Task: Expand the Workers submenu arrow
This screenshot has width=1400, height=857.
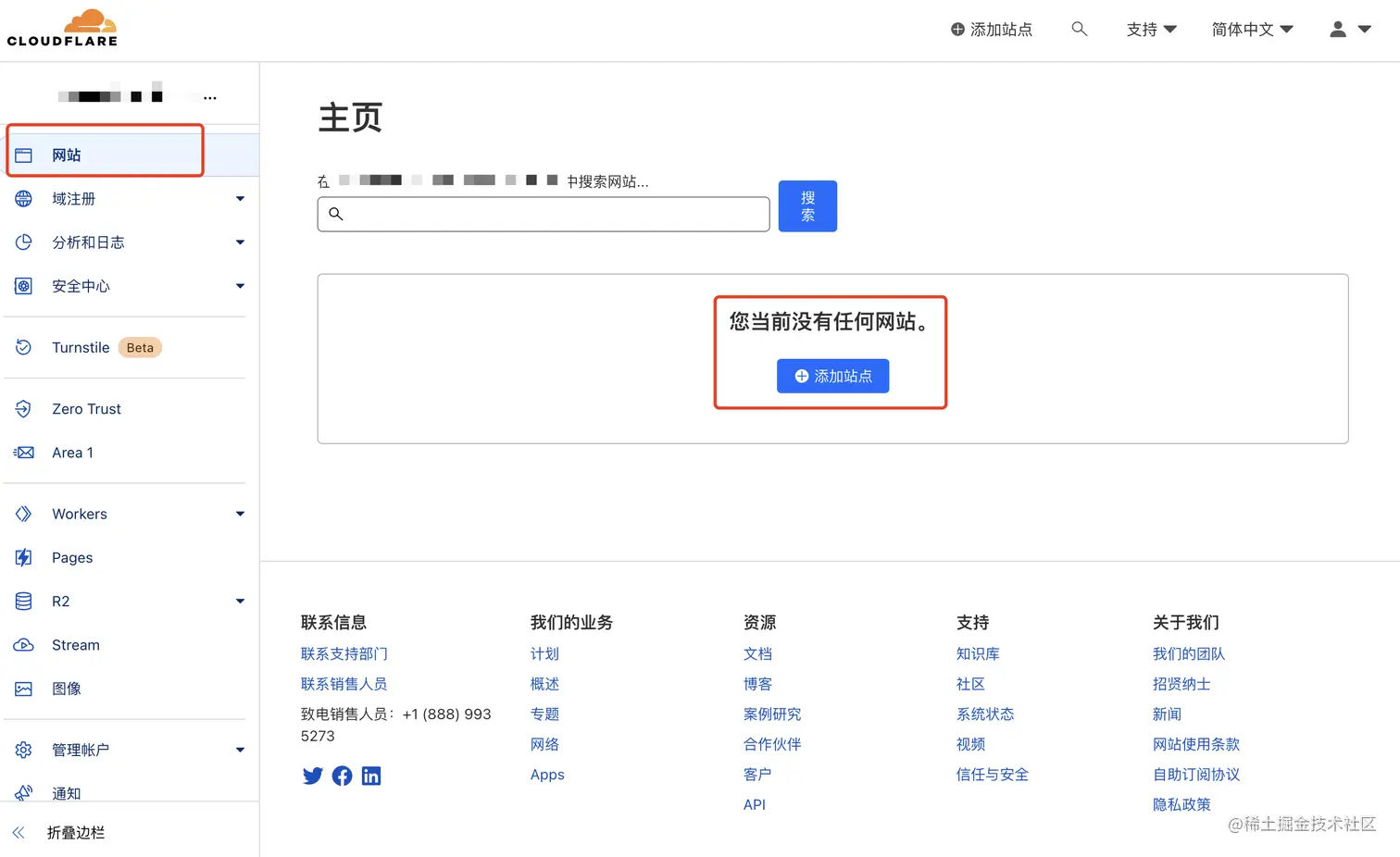Action: pyautogui.click(x=241, y=514)
